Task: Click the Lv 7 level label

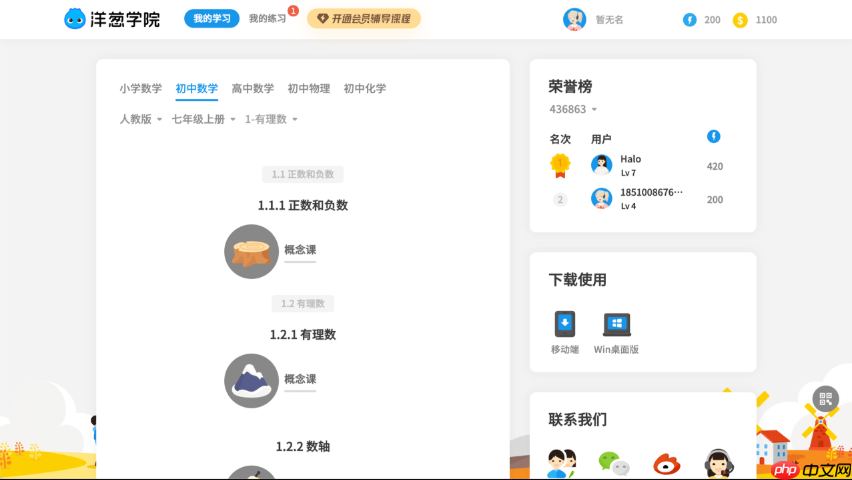Action: (x=628, y=173)
